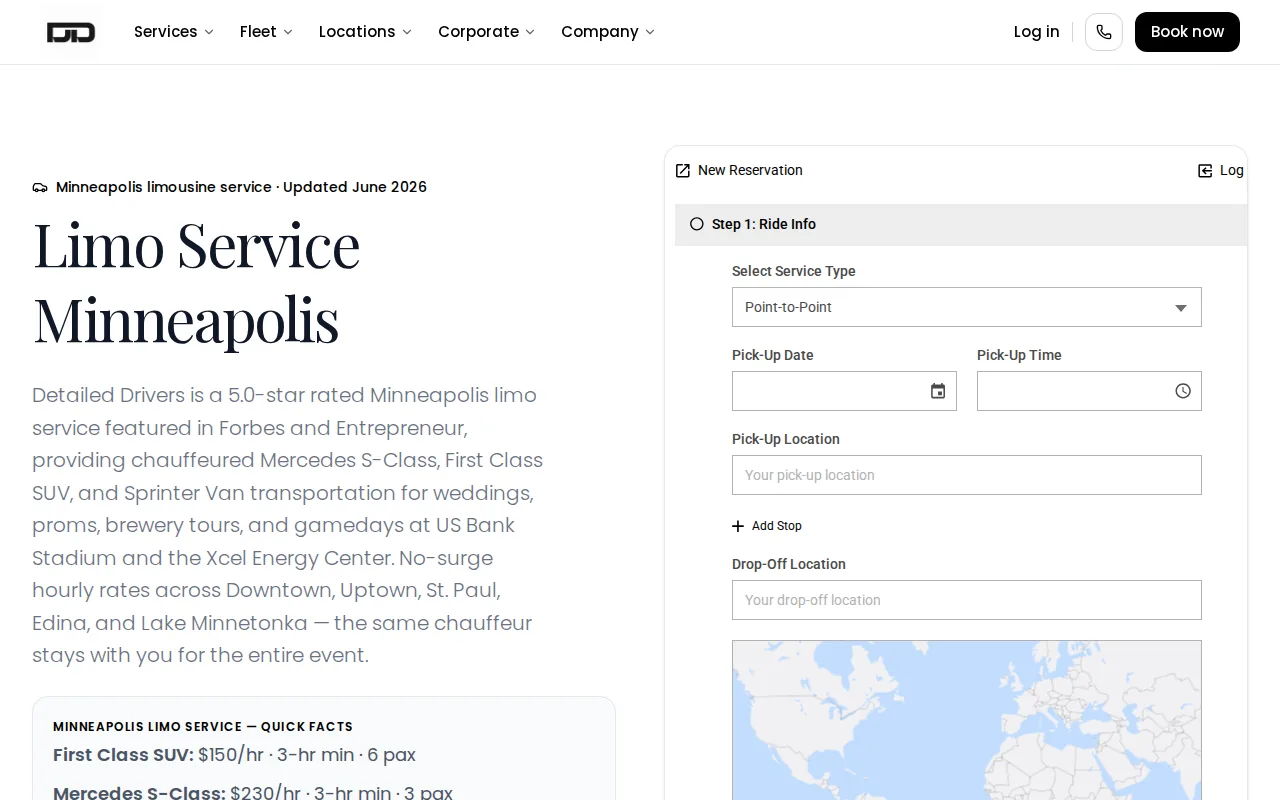Click the world map preview
The height and width of the screenshot is (800, 1280).
[x=967, y=720]
